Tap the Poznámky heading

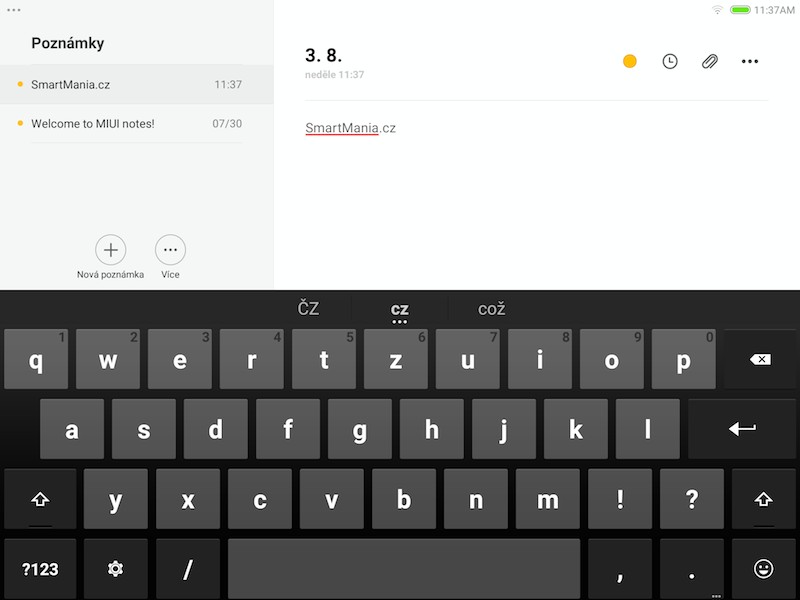coord(68,43)
